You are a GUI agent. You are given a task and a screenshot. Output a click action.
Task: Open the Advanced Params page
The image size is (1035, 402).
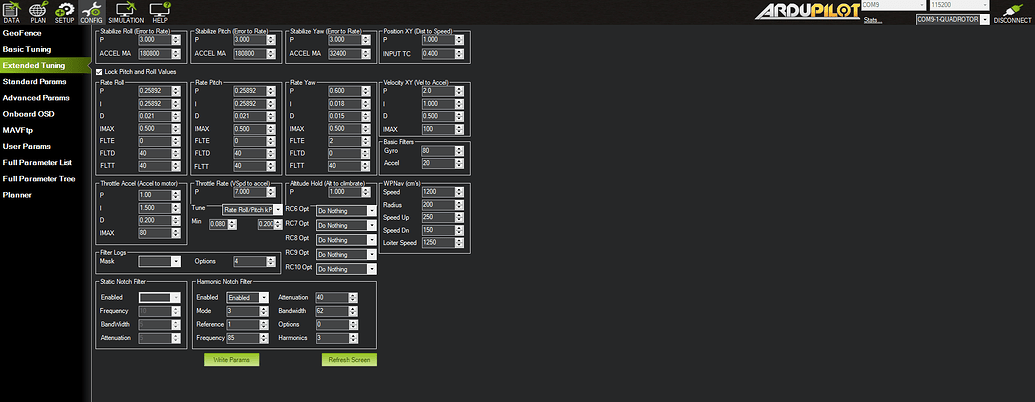coord(36,98)
